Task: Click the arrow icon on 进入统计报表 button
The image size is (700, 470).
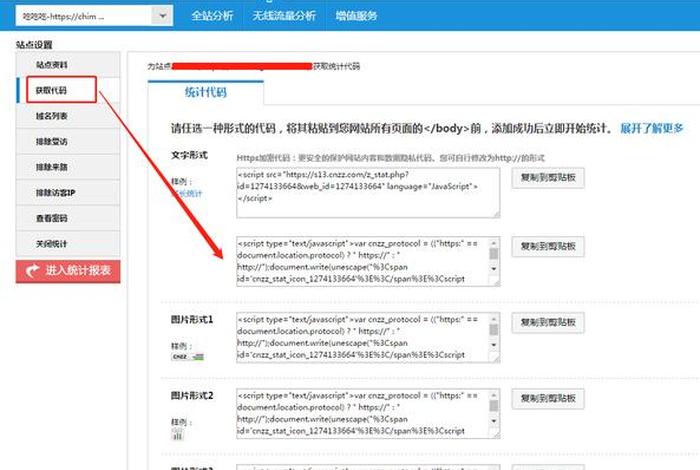Action: coord(32,271)
